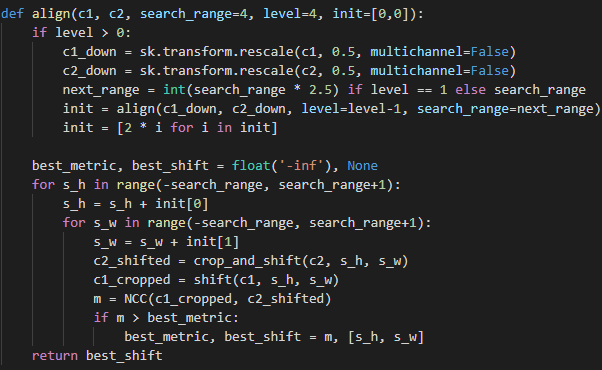Image resolution: width=602 pixels, height=370 pixels.
Task: Click the level=4 default parameter
Action: 290,14
